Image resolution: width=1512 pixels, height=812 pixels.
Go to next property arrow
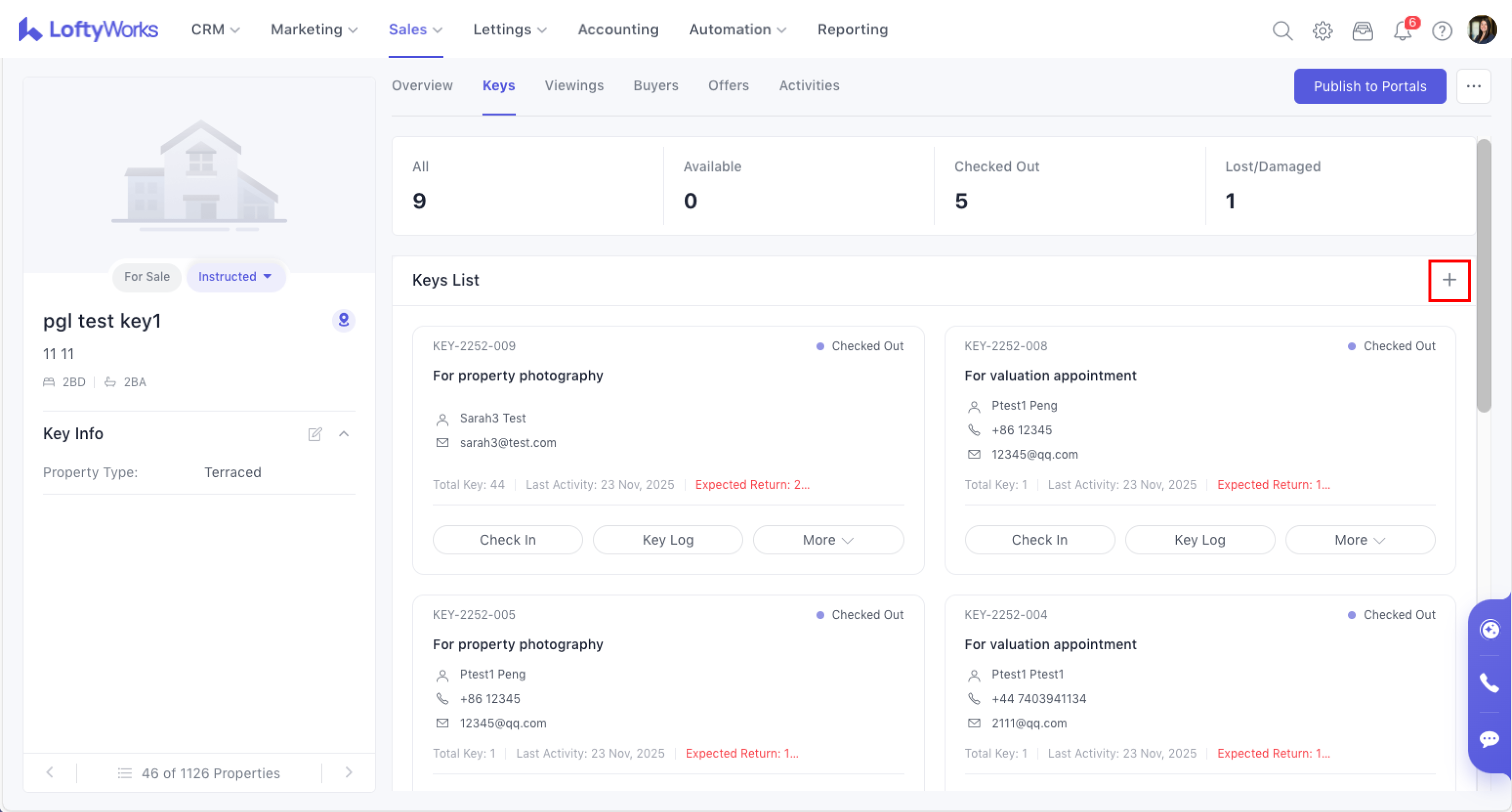349,772
